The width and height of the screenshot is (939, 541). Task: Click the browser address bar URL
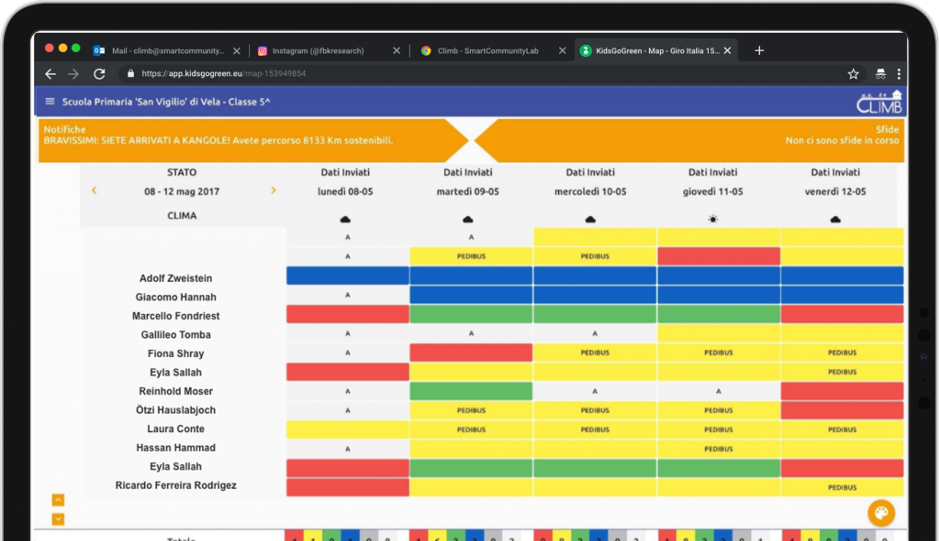tap(223, 74)
